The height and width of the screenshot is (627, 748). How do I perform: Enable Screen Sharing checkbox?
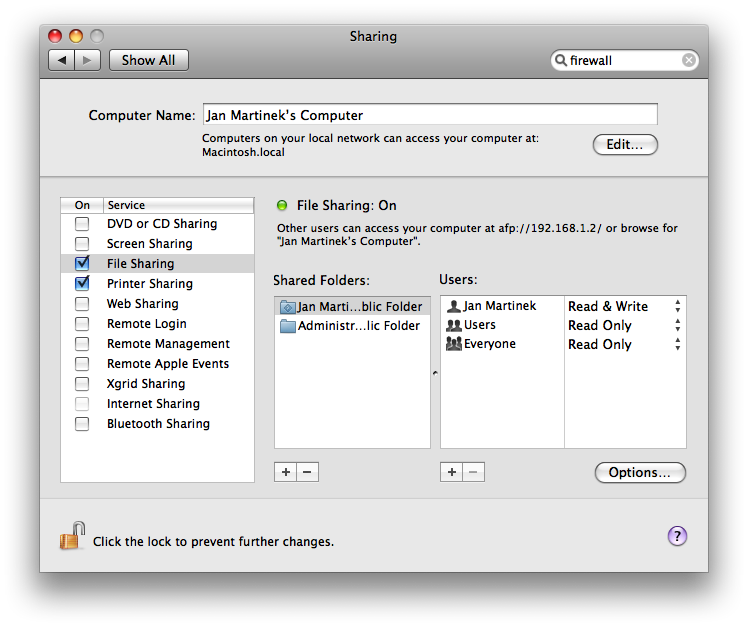82,243
